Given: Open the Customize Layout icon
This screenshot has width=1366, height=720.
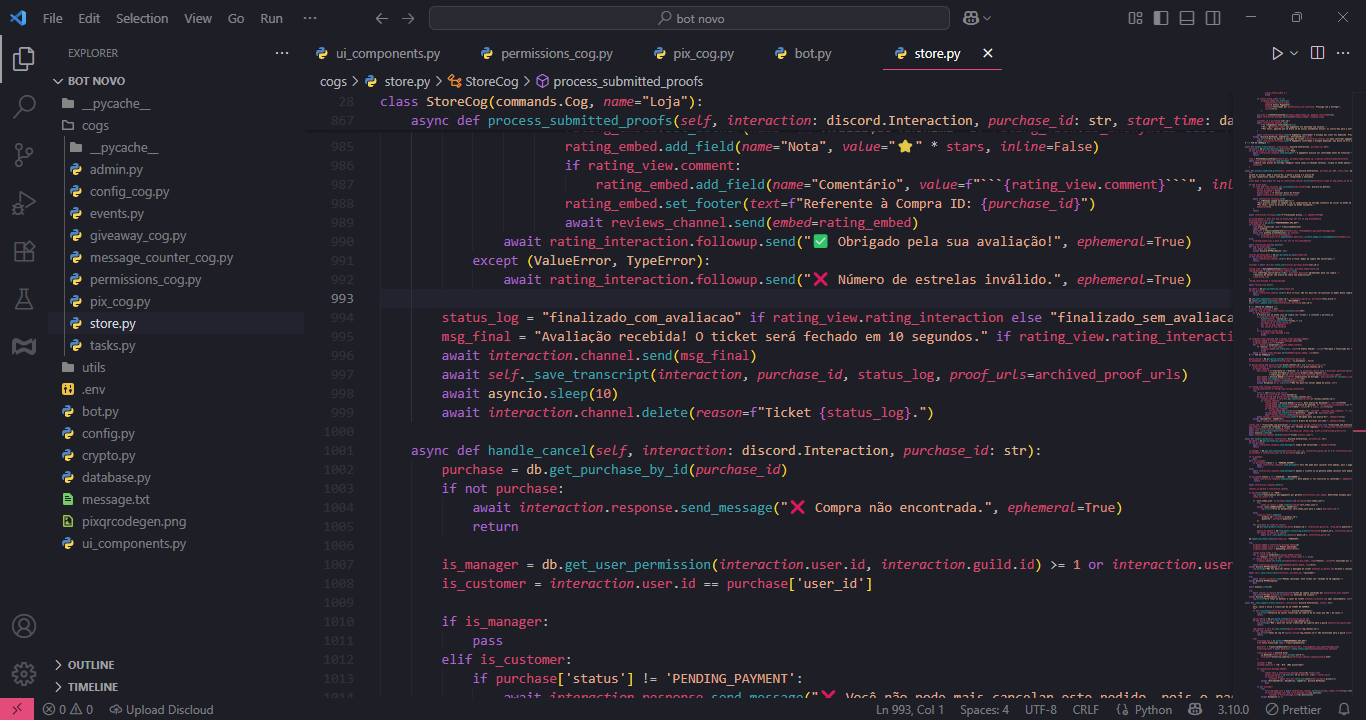Looking at the screenshot, I should click(1135, 18).
